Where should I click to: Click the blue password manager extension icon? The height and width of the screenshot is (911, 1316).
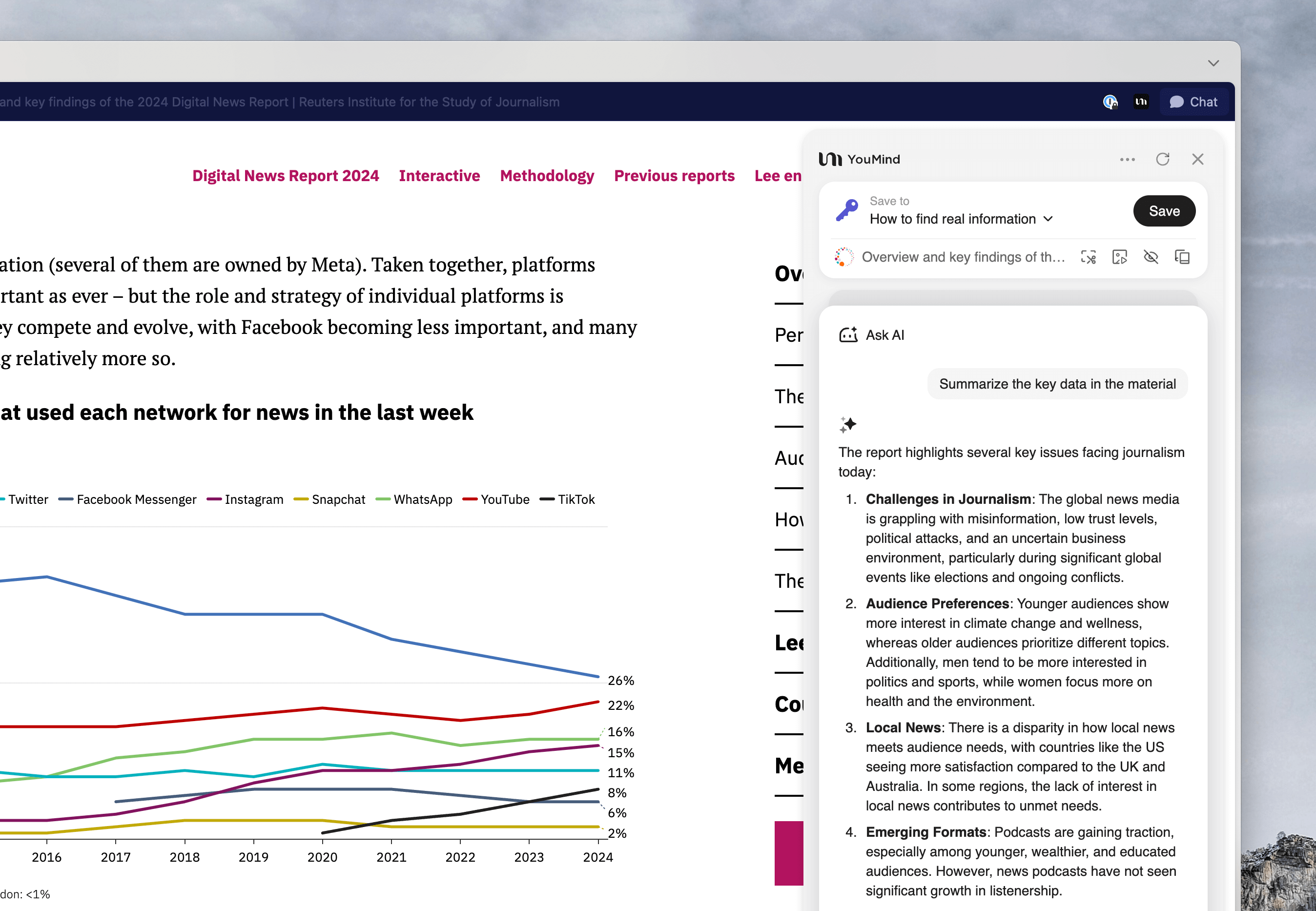(1110, 102)
